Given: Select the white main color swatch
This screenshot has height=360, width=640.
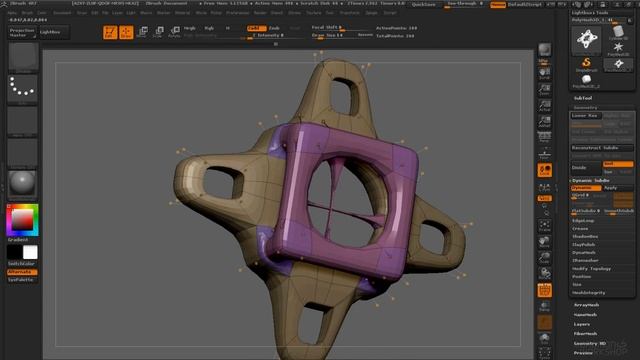Looking at the screenshot, I should coord(30,252).
